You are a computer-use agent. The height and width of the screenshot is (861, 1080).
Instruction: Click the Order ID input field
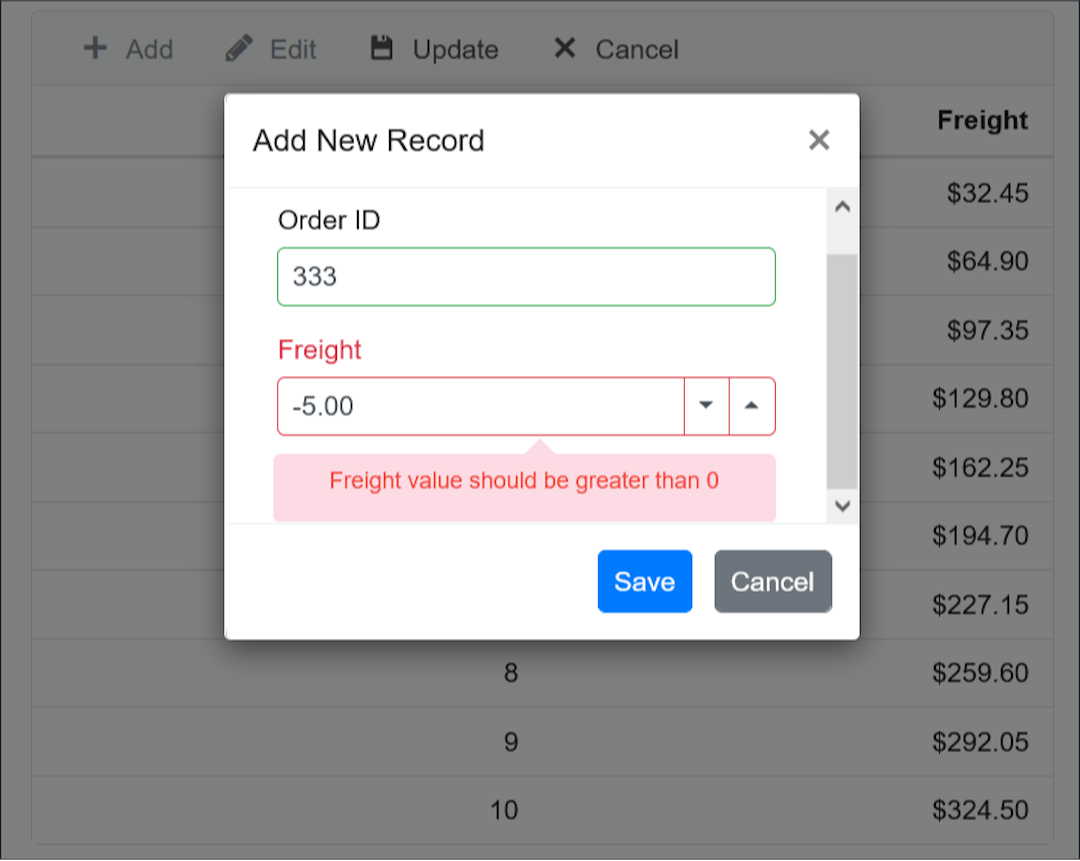point(525,276)
